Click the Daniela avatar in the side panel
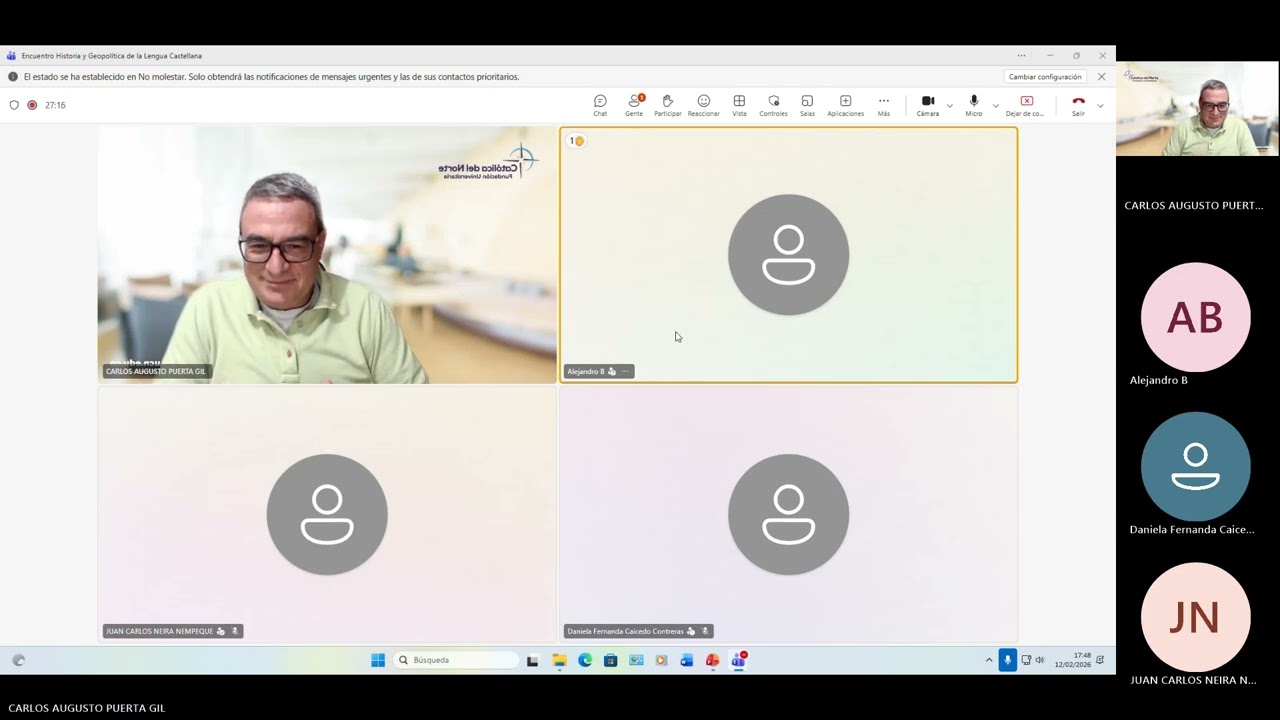Viewport: 1280px width, 720px height. (1196, 467)
